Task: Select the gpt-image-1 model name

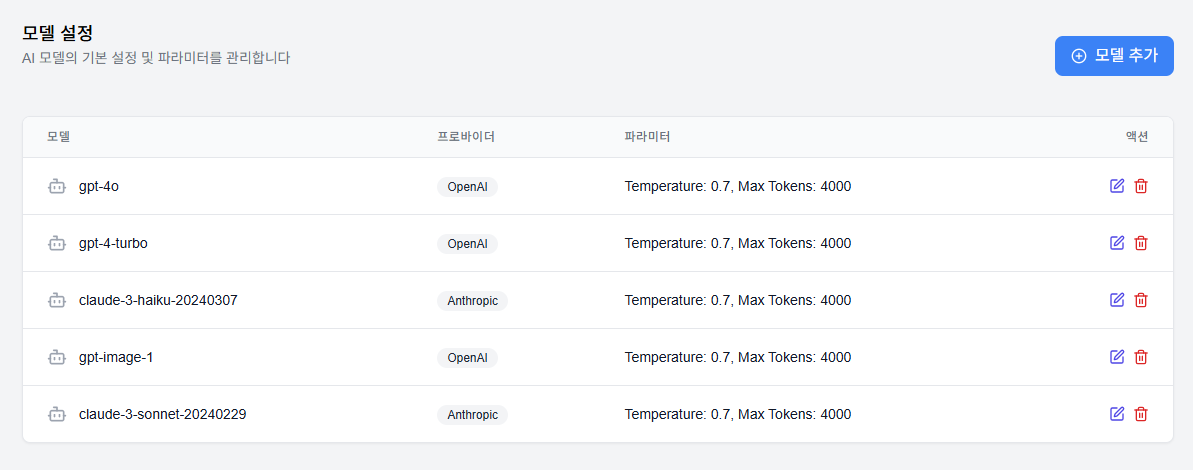Action: (116, 357)
